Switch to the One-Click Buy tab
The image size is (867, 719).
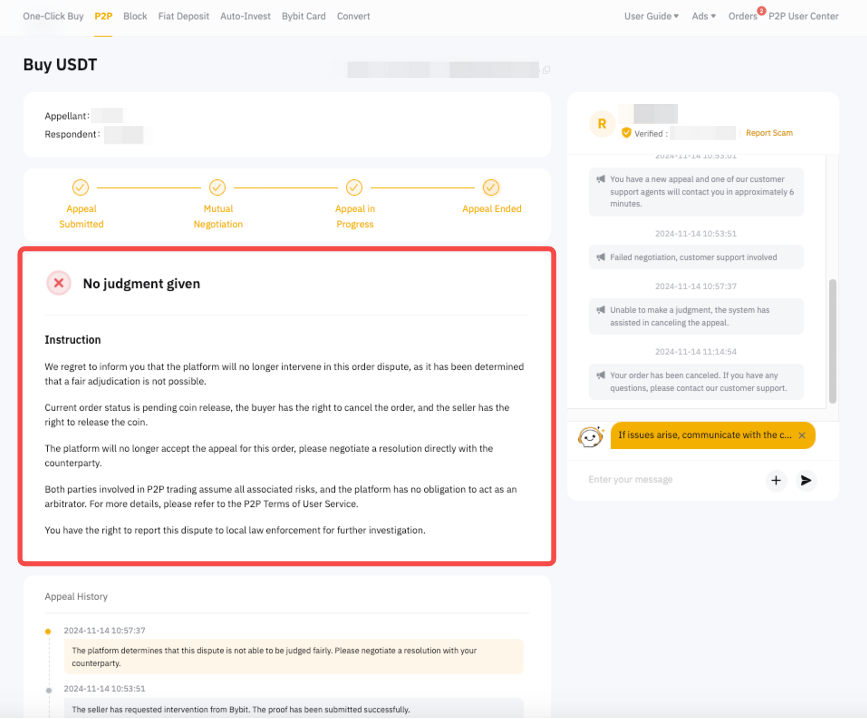53,16
